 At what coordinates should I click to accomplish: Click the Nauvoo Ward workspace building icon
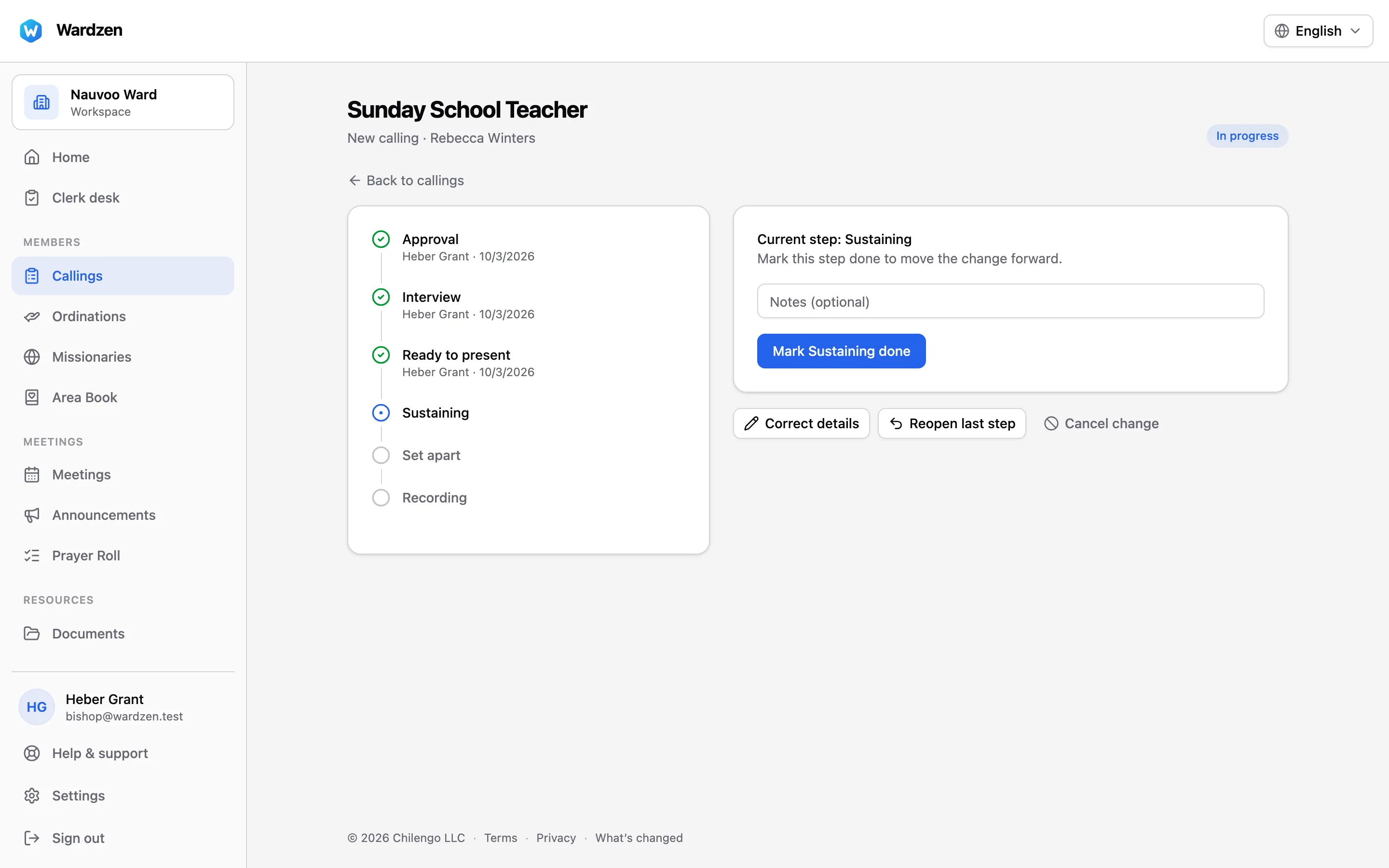coord(41,102)
